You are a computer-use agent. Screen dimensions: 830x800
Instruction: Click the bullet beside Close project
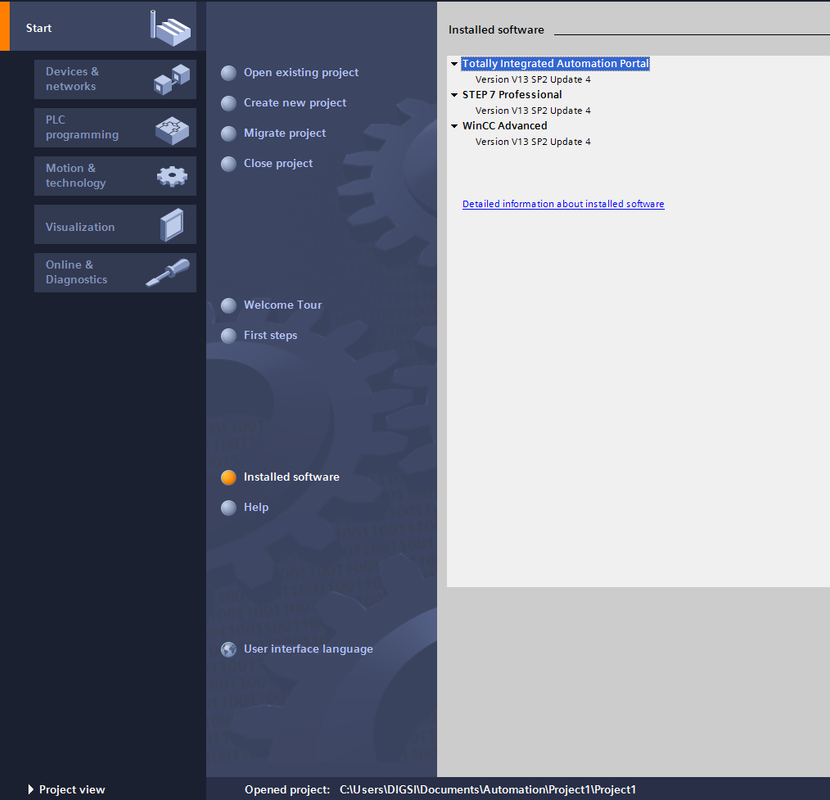point(229,164)
